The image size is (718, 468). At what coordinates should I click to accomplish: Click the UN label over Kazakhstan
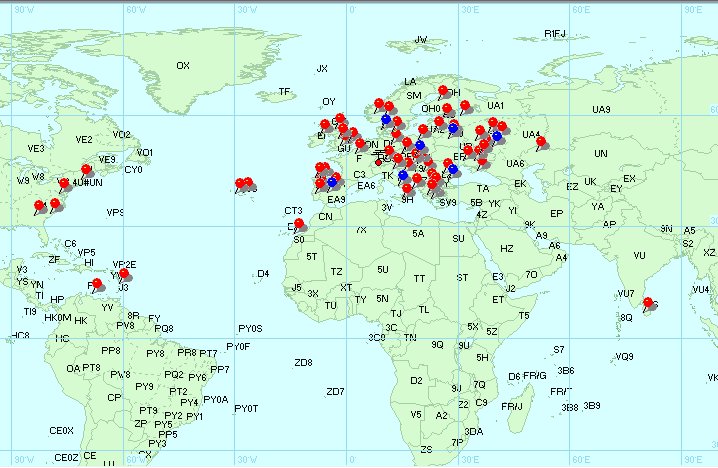click(x=601, y=154)
